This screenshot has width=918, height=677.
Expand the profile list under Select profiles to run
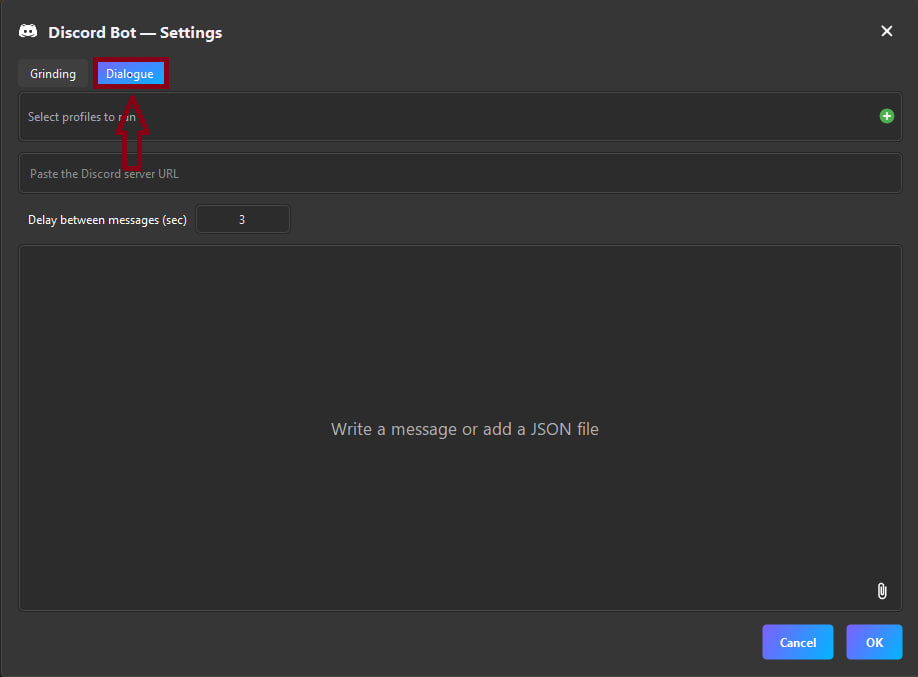[x=460, y=116]
